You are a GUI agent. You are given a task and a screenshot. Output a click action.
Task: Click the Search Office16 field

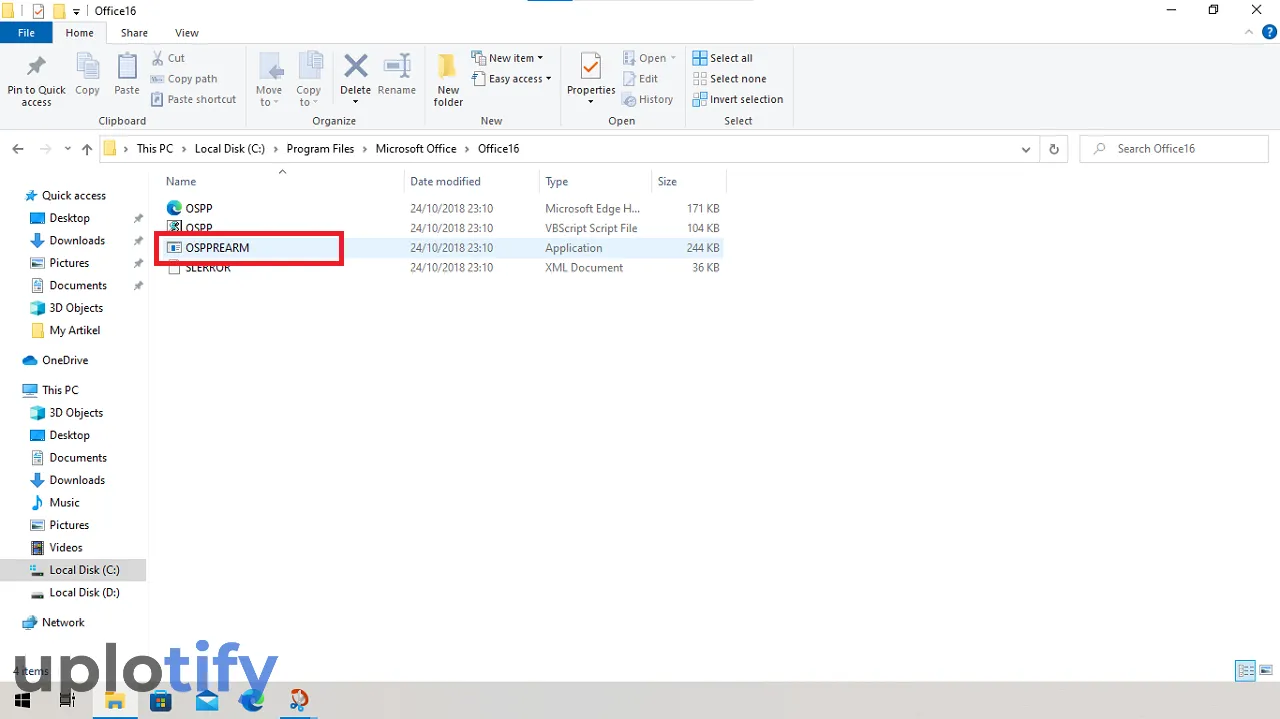(x=1174, y=149)
